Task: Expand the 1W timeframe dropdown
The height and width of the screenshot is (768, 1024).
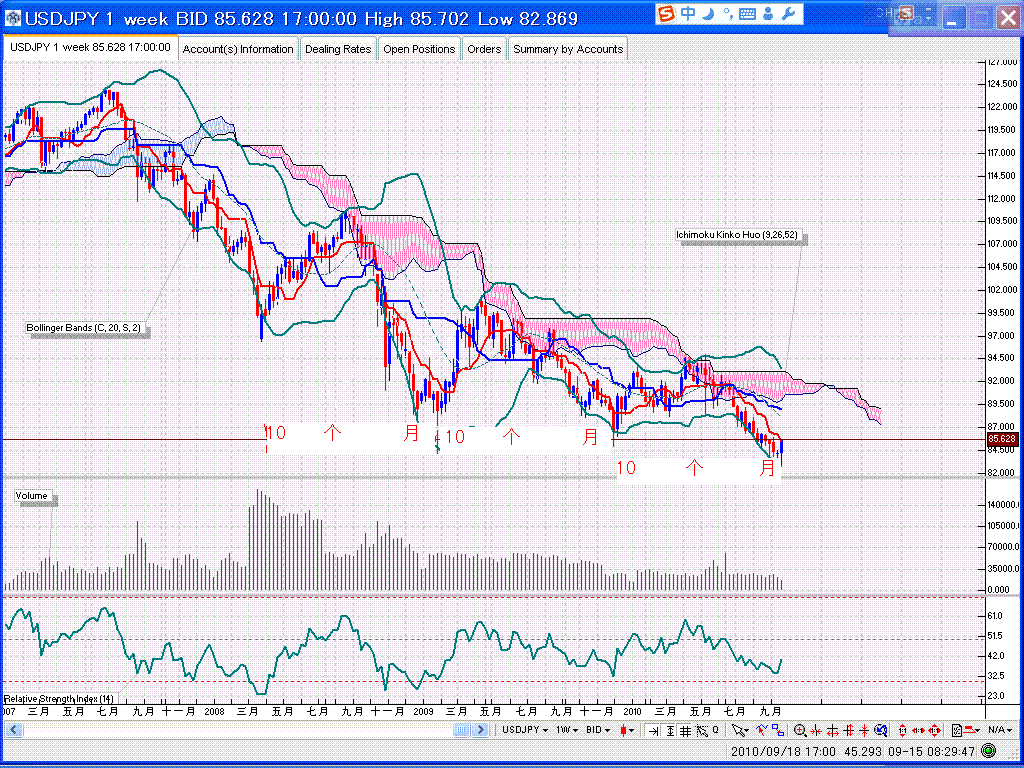Action: [x=568, y=731]
